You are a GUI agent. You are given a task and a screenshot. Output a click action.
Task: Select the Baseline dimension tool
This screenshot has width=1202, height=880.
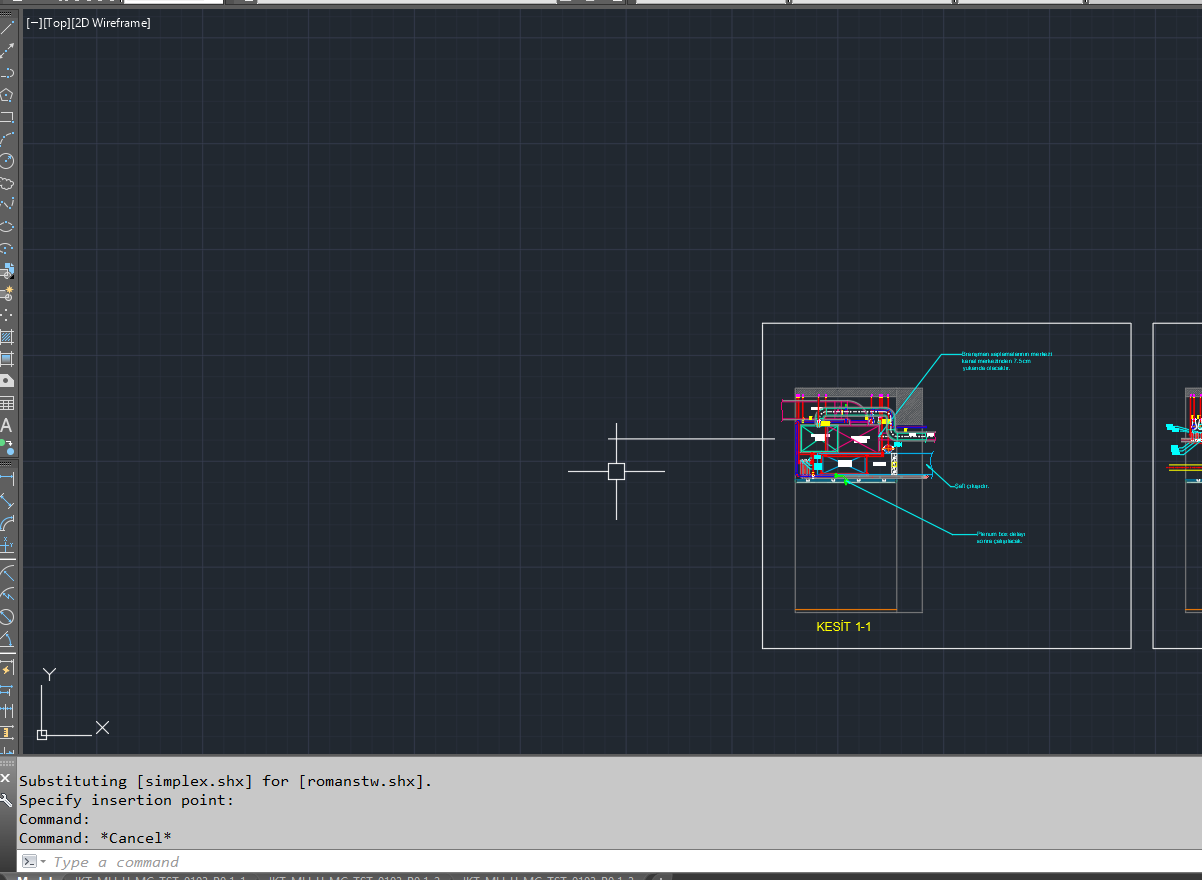[7, 690]
